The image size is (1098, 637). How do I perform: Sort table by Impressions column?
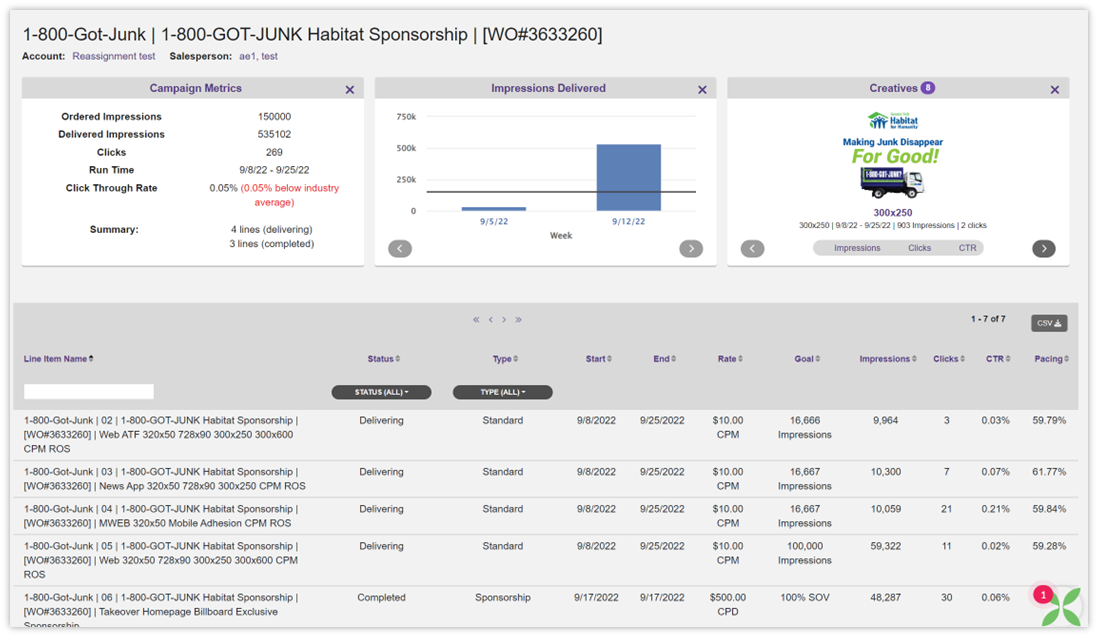pyautogui.click(x=888, y=359)
